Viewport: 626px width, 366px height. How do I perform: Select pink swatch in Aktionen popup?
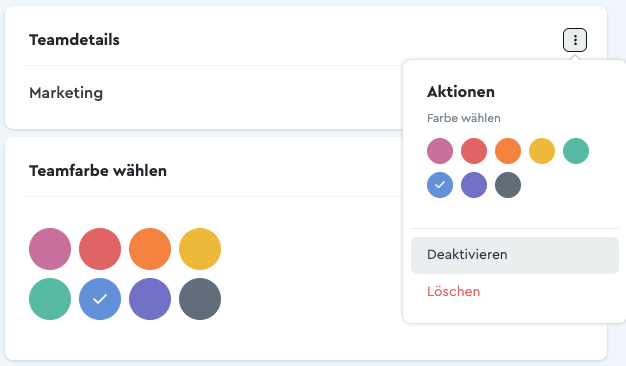(x=440, y=151)
